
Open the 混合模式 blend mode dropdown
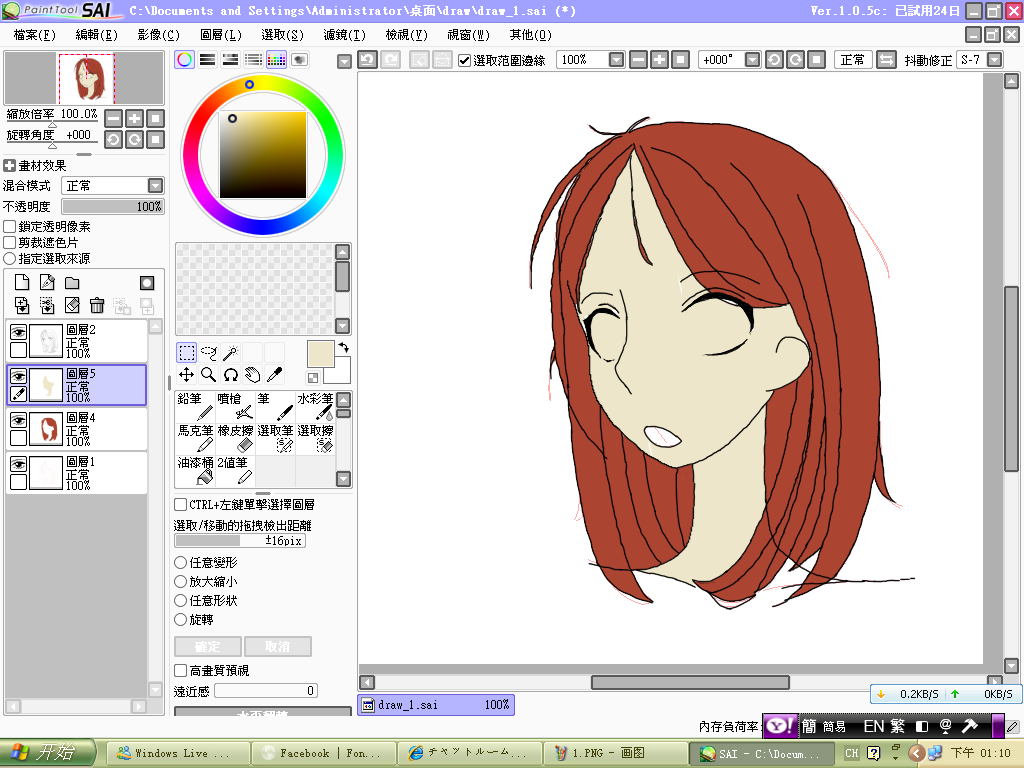tap(155, 185)
